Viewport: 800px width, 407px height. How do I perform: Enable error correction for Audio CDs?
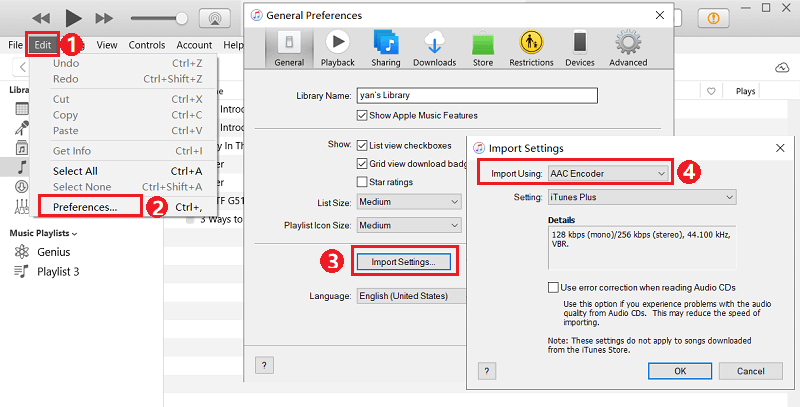click(x=554, y=287)
